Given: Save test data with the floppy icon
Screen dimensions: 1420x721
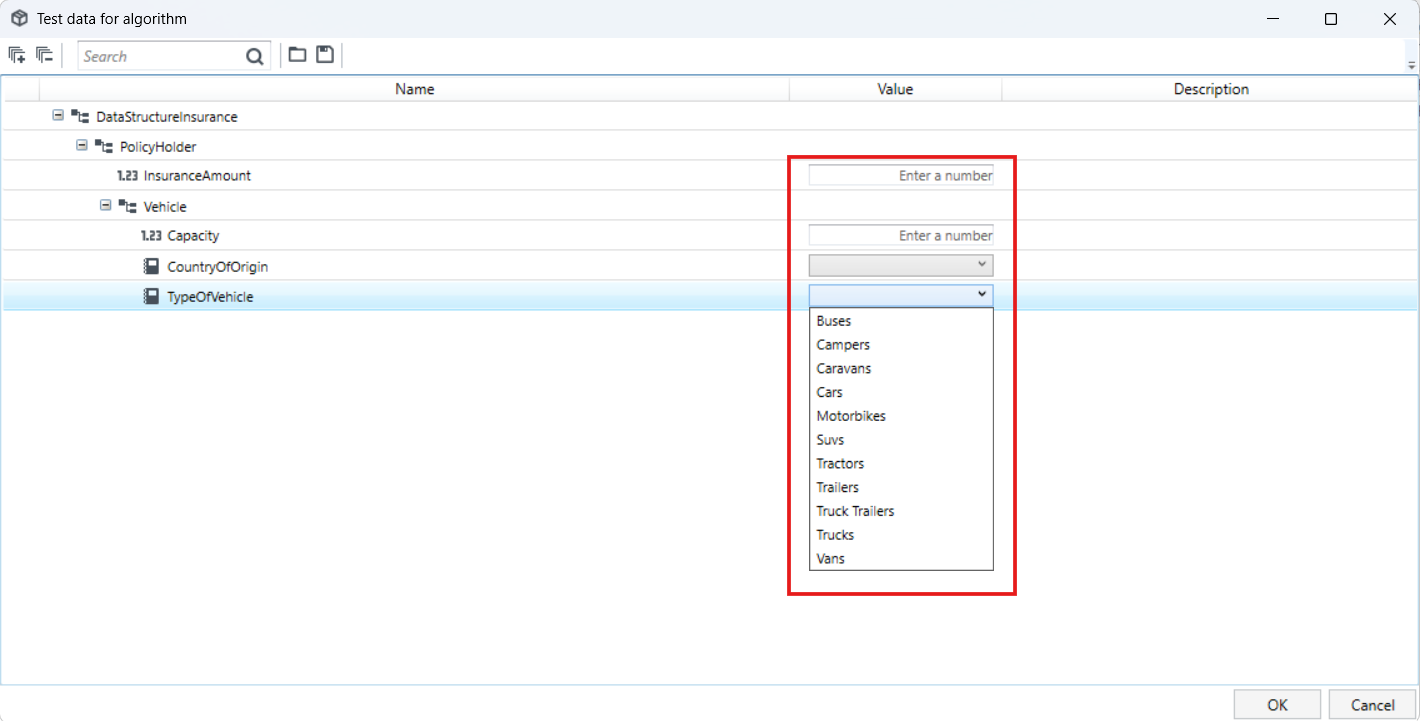Looking at the screenshot, I should pyautogui.click(x=325, y=55).
